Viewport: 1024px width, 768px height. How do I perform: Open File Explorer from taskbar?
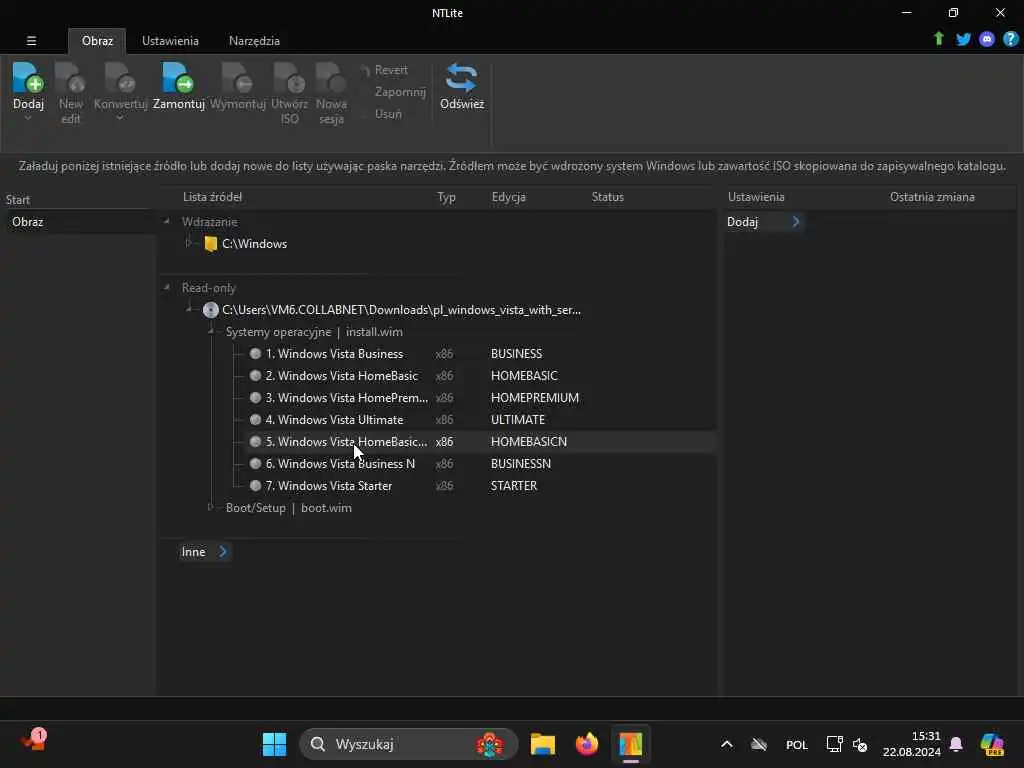pyautogui.click(x=543, y=744)
